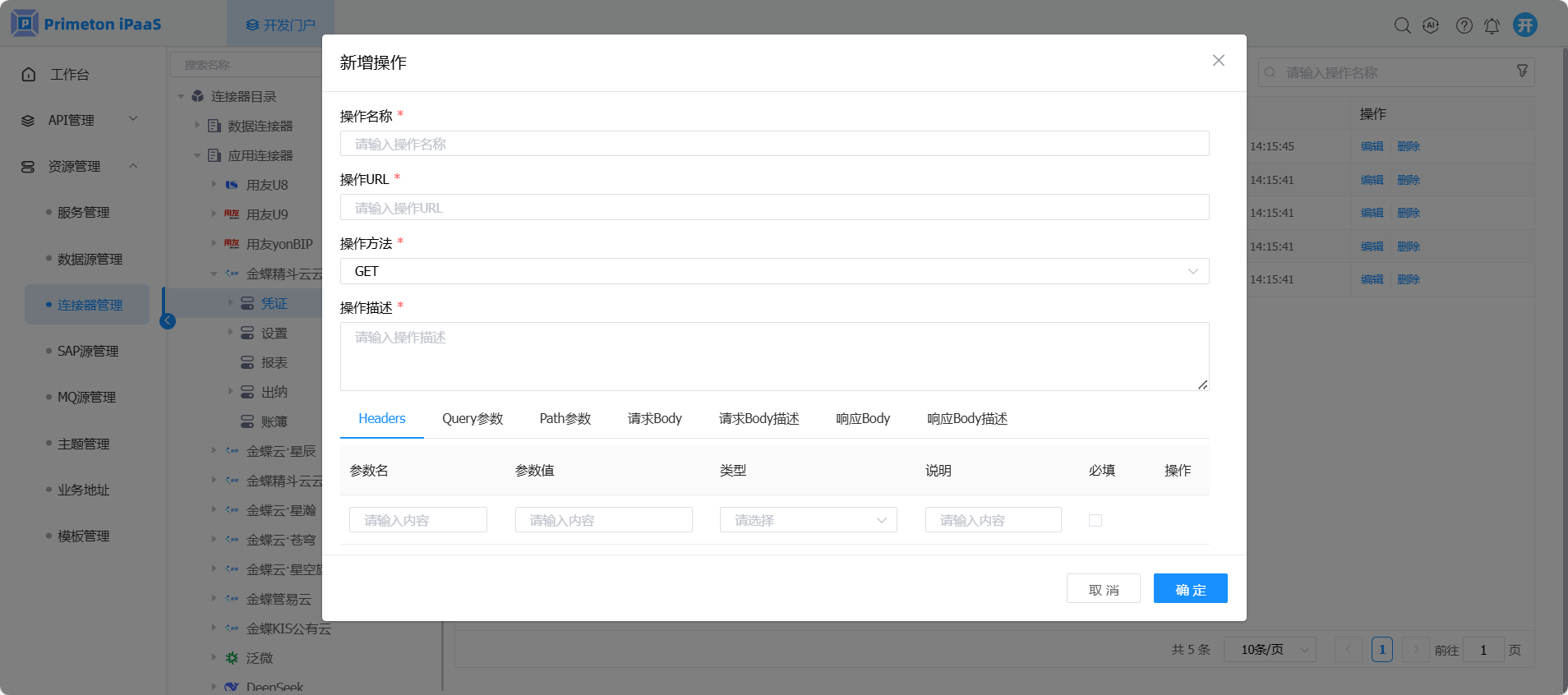Screen dimensions: 1568x695
Task: Switch to the 请求Body tab
Action: click(x=654, y=419)
